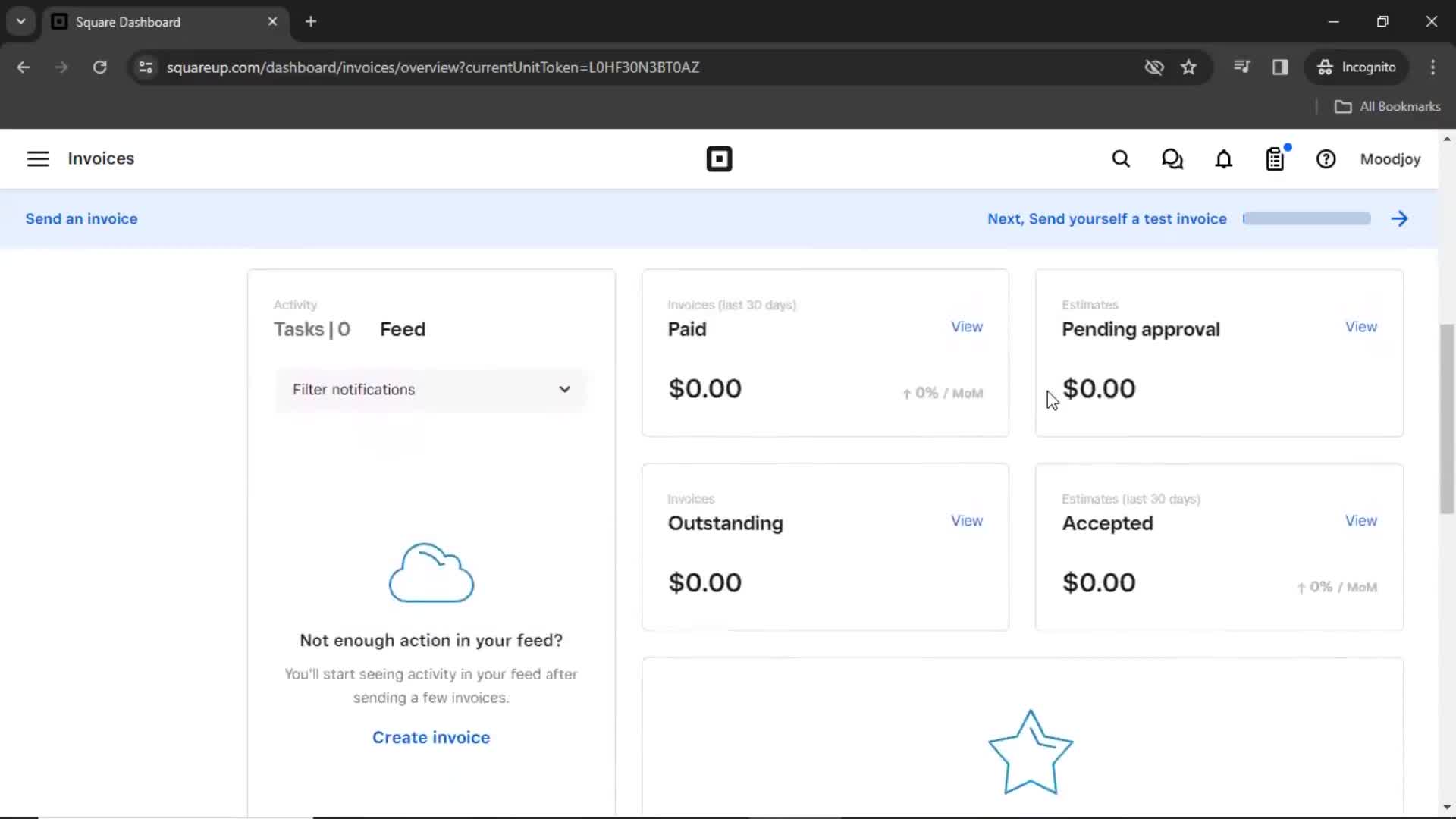Open the Incognito profile indicator

[1357, 67]
